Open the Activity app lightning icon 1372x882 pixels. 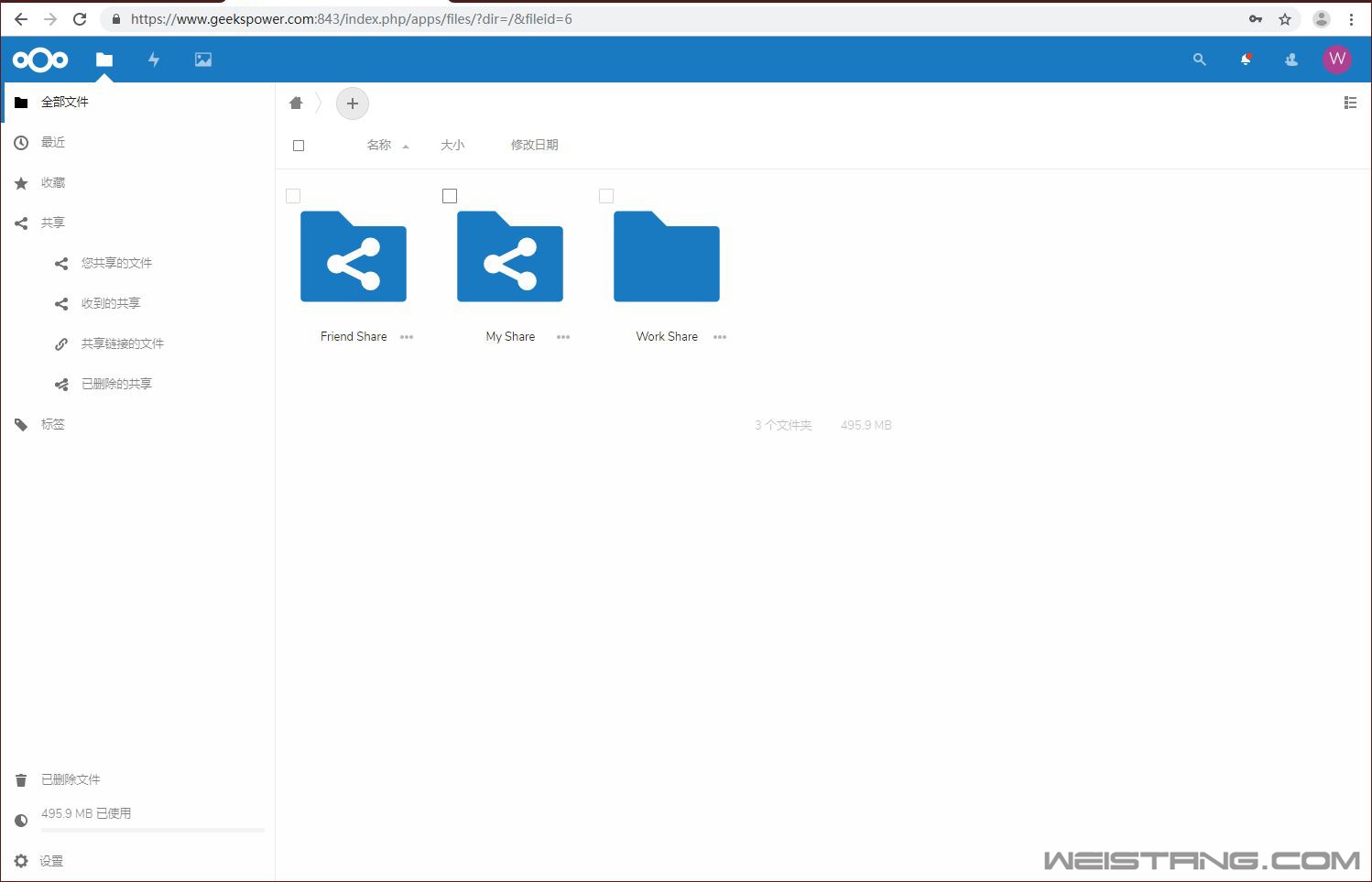(x=154, y=60)
